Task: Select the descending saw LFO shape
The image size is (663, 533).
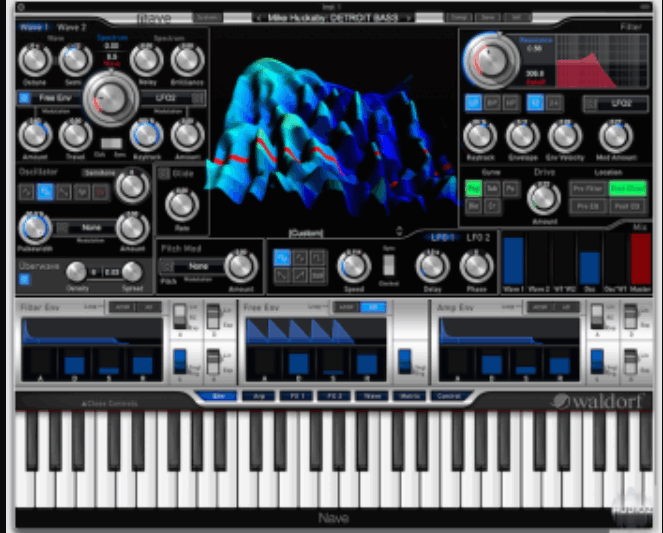Action: [282, 276]
